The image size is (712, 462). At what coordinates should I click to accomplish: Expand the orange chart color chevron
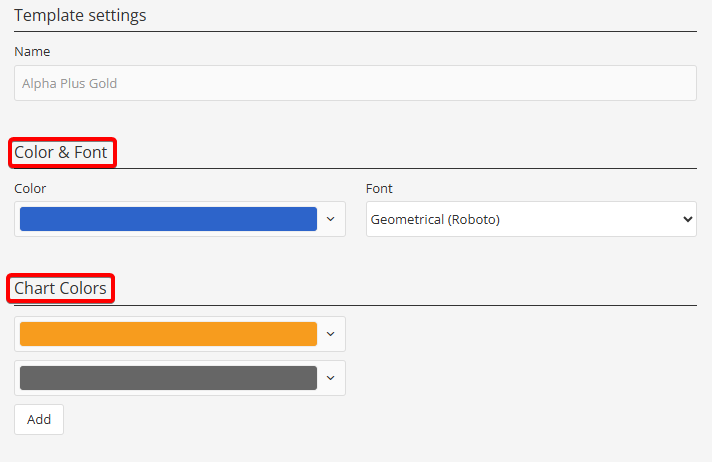[331, 334]
